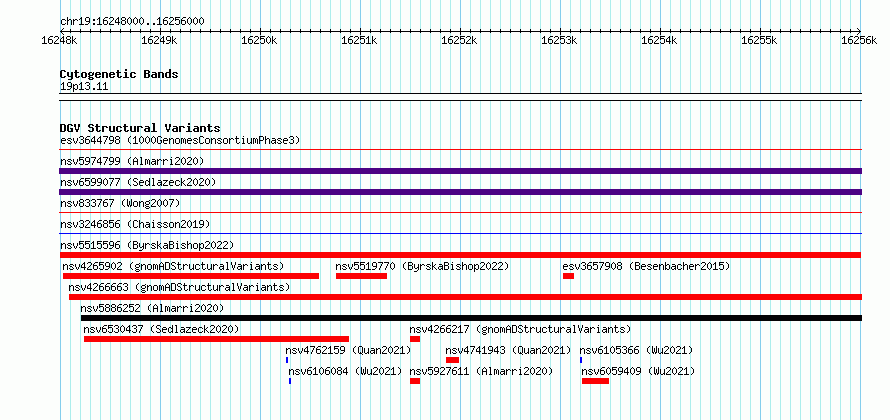Viewport: 890px width, 420px height.
Task: Click the nsv4265902 (gnomADStructuralVariants) label
Action: coord(174,266)
